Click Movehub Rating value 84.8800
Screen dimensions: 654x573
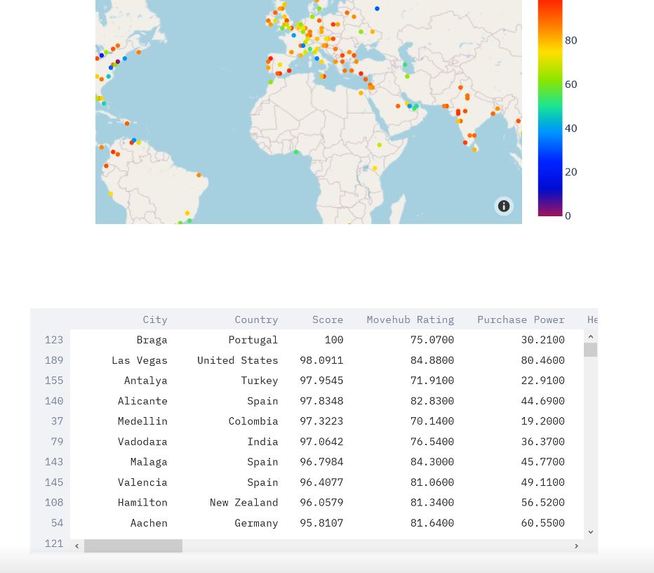(432, 360)
